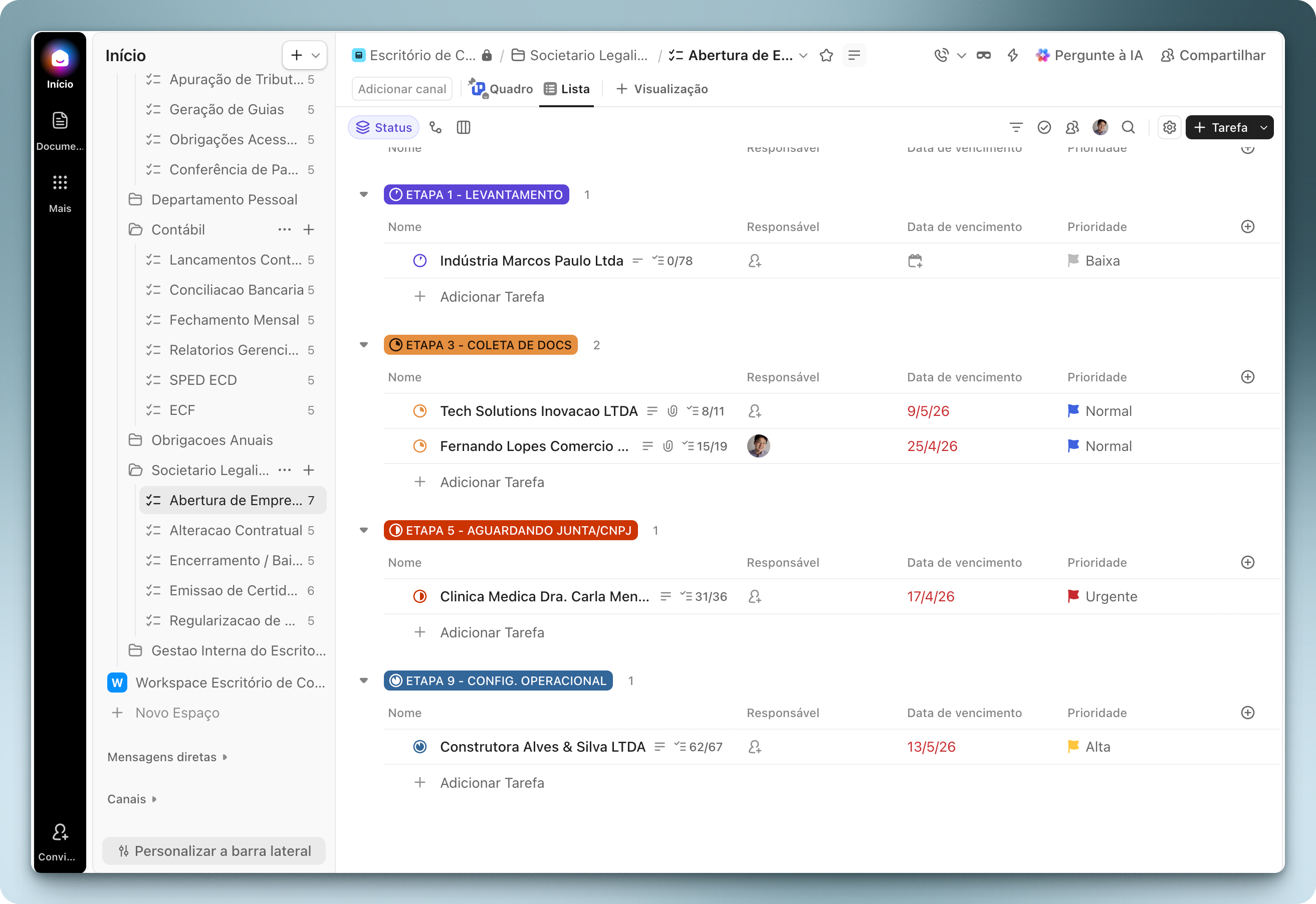Open attachment icon on Fernando Lopes Comercio row
This screenshot has height=904, width=1316.
[x=669, y=446]
